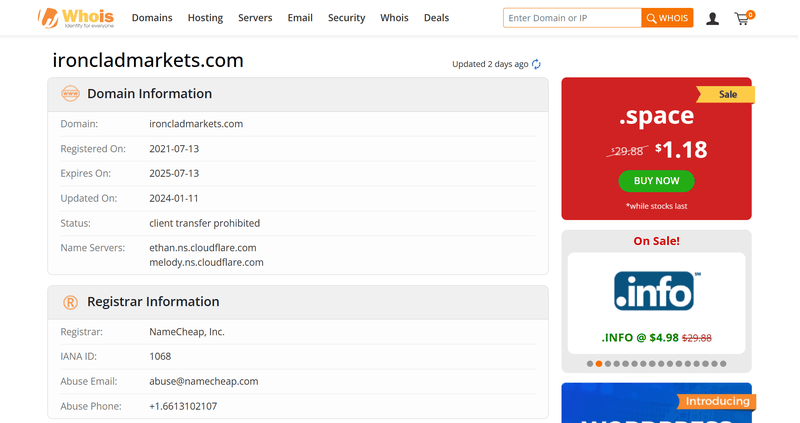Click the Name Servers label
This screenshot has height=423, width=800.
pos(92,248)
